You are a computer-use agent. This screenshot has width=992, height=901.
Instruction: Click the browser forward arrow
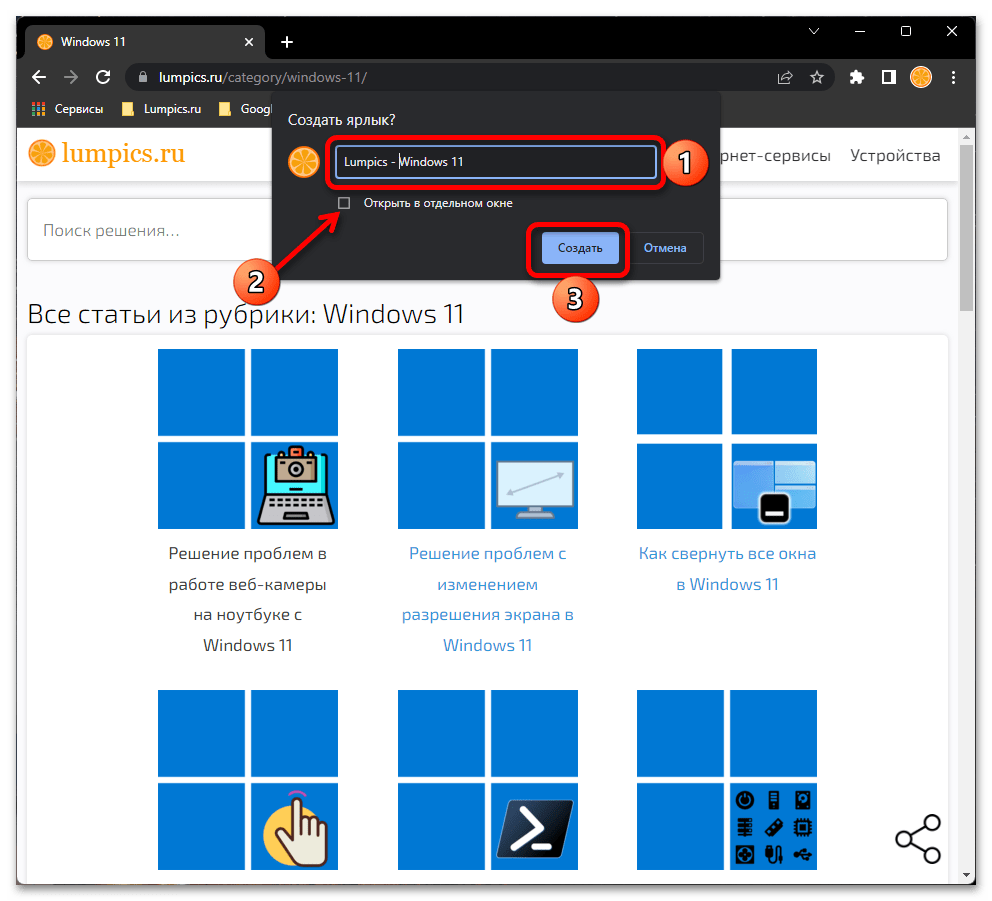pyautogui.click(x=71, y=77)
